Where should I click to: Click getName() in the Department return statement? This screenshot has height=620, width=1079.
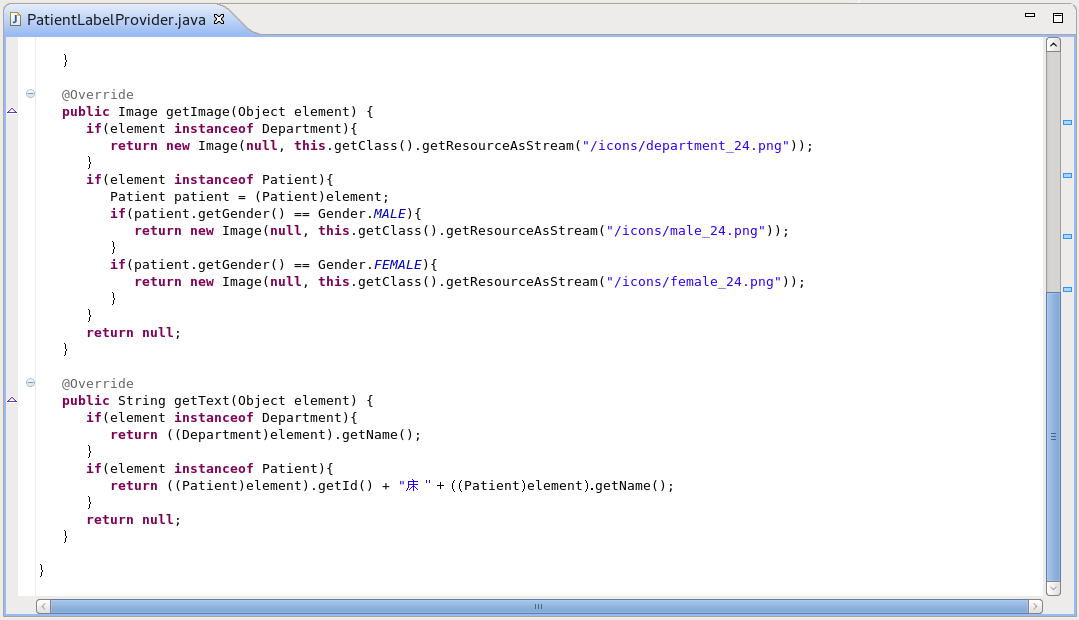click(377, 435)
